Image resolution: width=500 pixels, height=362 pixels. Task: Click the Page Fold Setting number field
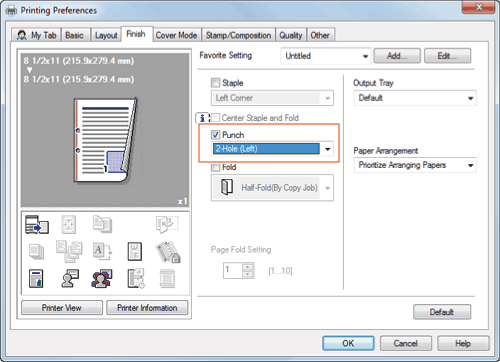click(233, 270)
